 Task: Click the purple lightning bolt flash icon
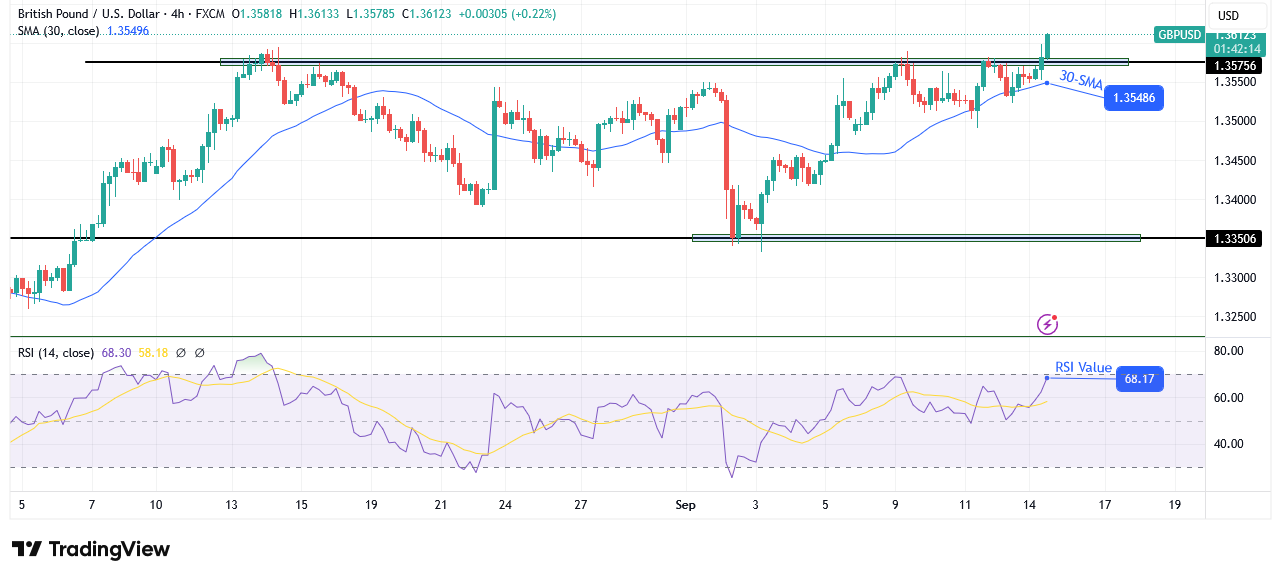(1046, 324)
